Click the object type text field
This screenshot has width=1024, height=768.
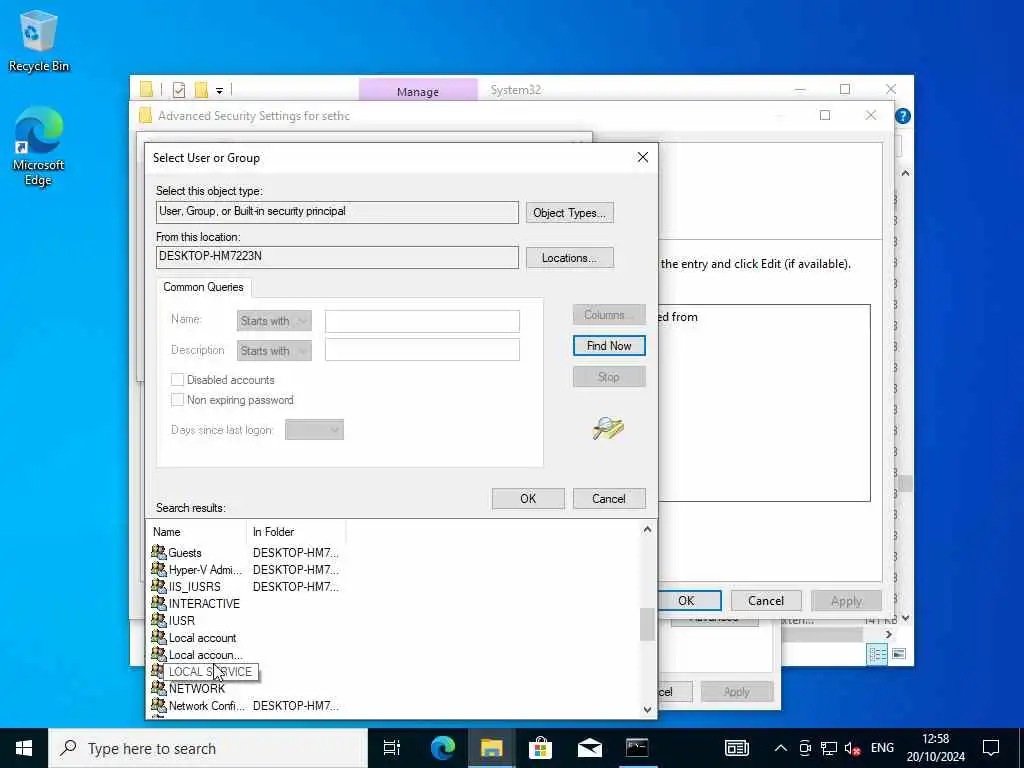point(338,212)
